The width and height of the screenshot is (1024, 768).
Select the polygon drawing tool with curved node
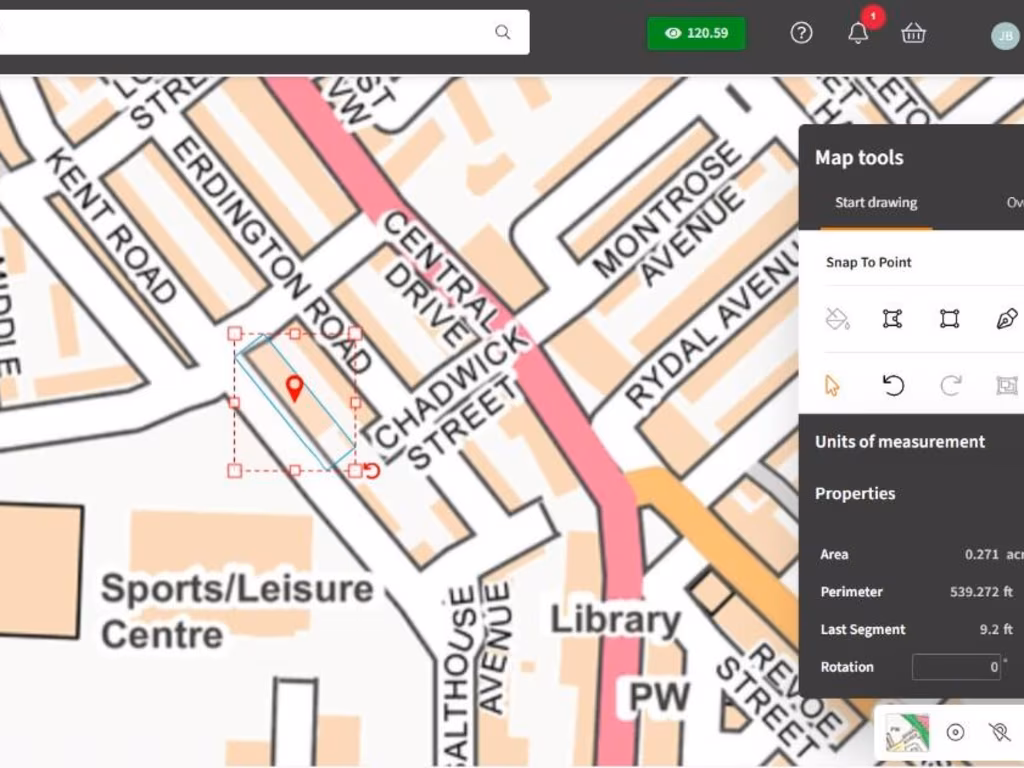click(892, 319)
